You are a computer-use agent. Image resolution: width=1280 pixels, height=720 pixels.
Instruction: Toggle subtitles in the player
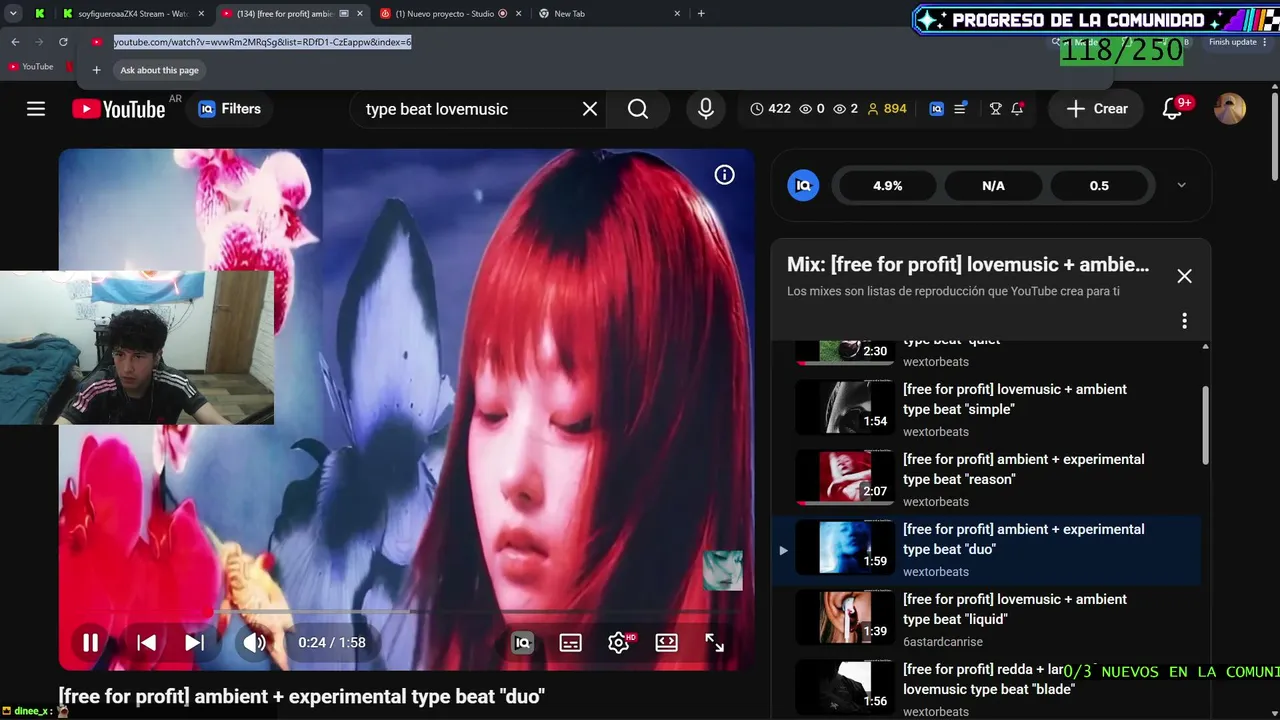pyautogui.click(x=570, y=643)
